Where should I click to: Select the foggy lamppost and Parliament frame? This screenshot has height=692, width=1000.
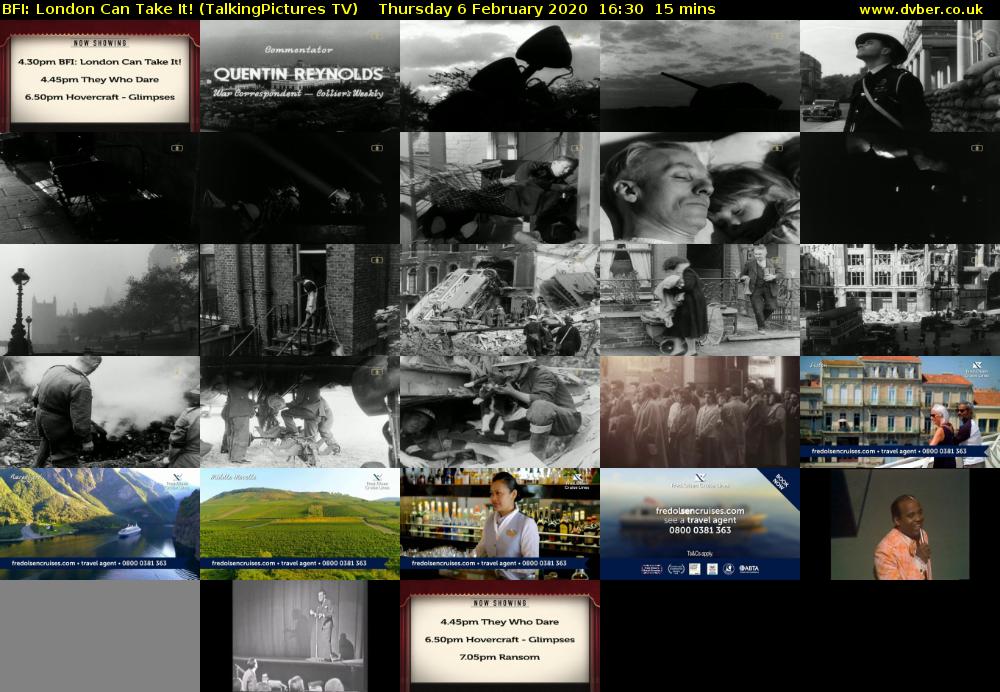99,300
